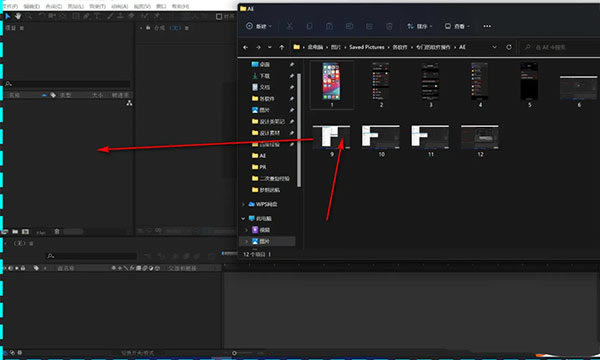Click the 切换开关/模式 toggle in timeline footer

click(x=137, y=353)
